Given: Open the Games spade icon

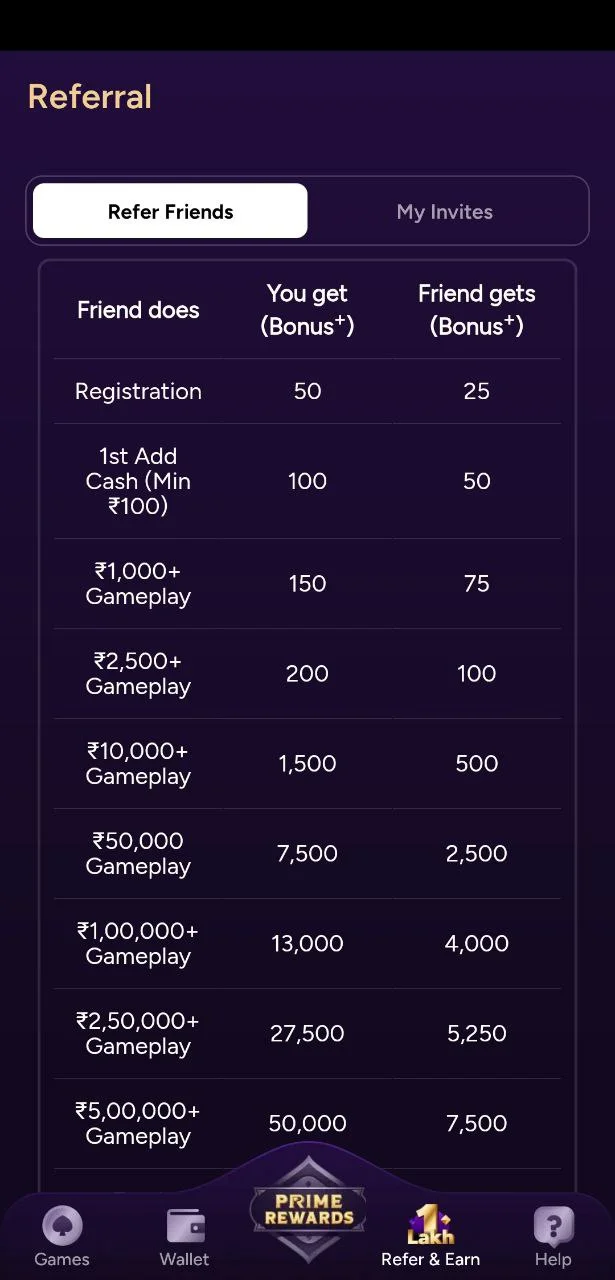Looking at the screenshot, I should coord(62,1227).
